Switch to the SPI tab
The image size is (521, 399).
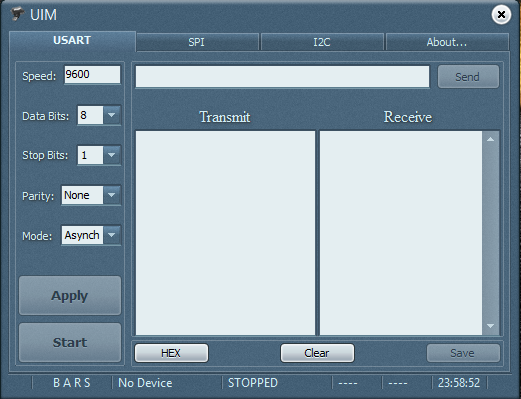click(197, 42)
